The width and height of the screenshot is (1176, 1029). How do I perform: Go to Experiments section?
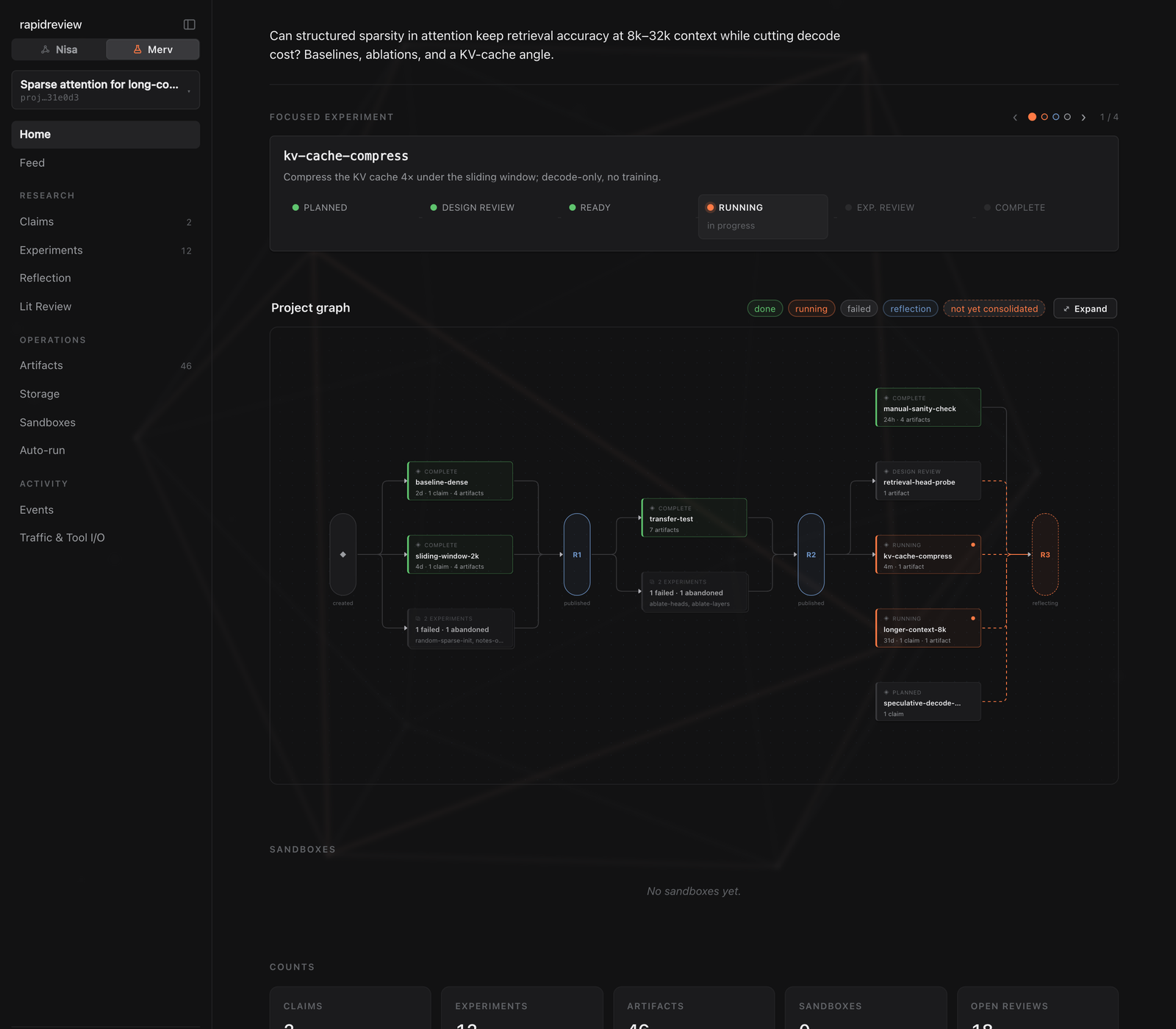click(106, 251)
